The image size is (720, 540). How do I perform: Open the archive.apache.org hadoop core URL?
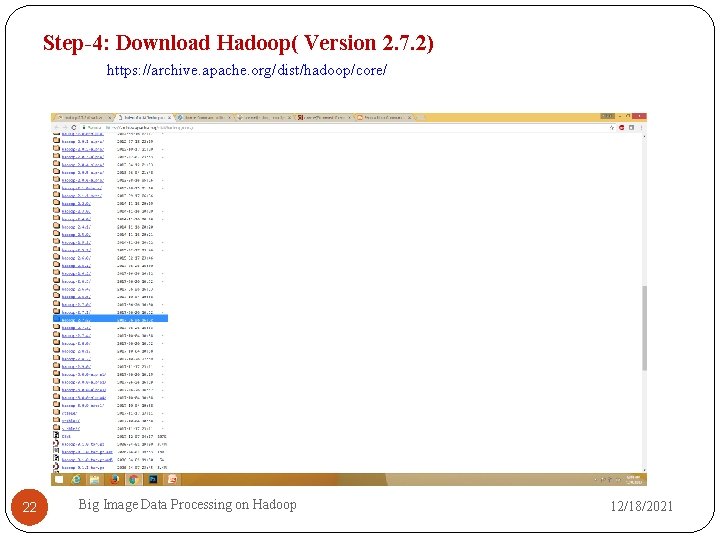[x=247, y=70]
